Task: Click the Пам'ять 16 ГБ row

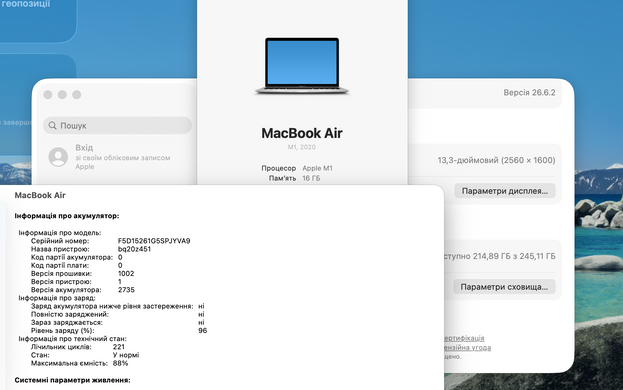Action: click(x=294, y=178)
